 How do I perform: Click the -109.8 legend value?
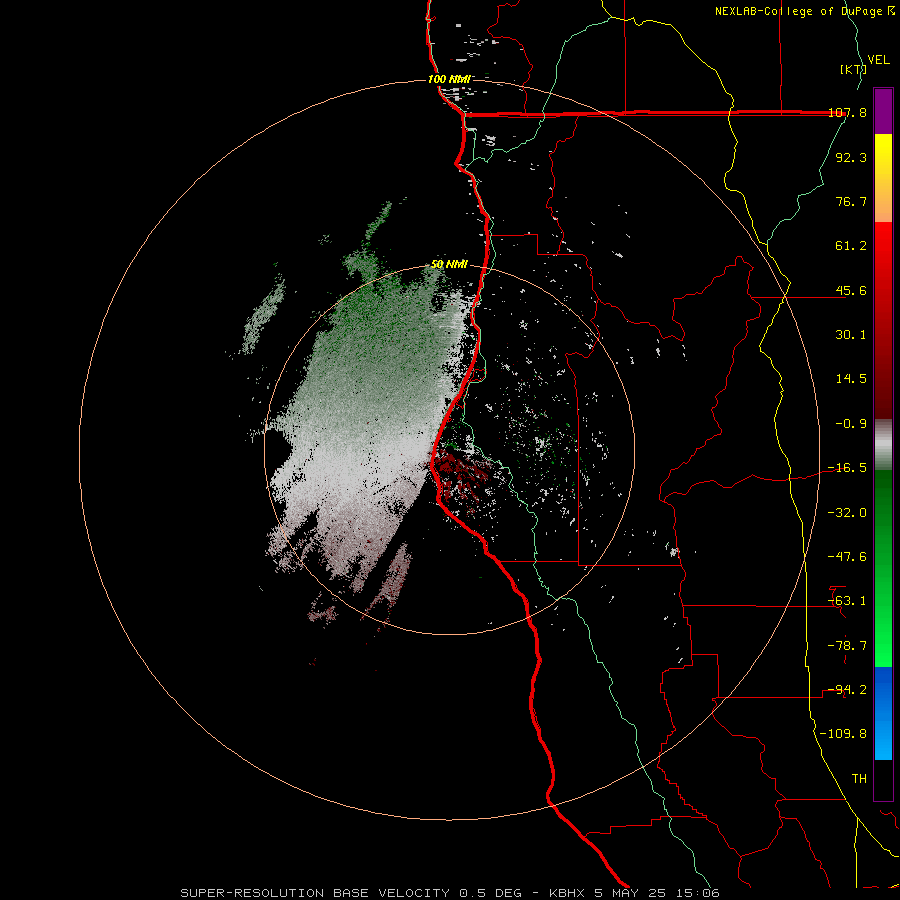(x=843, y=734)
